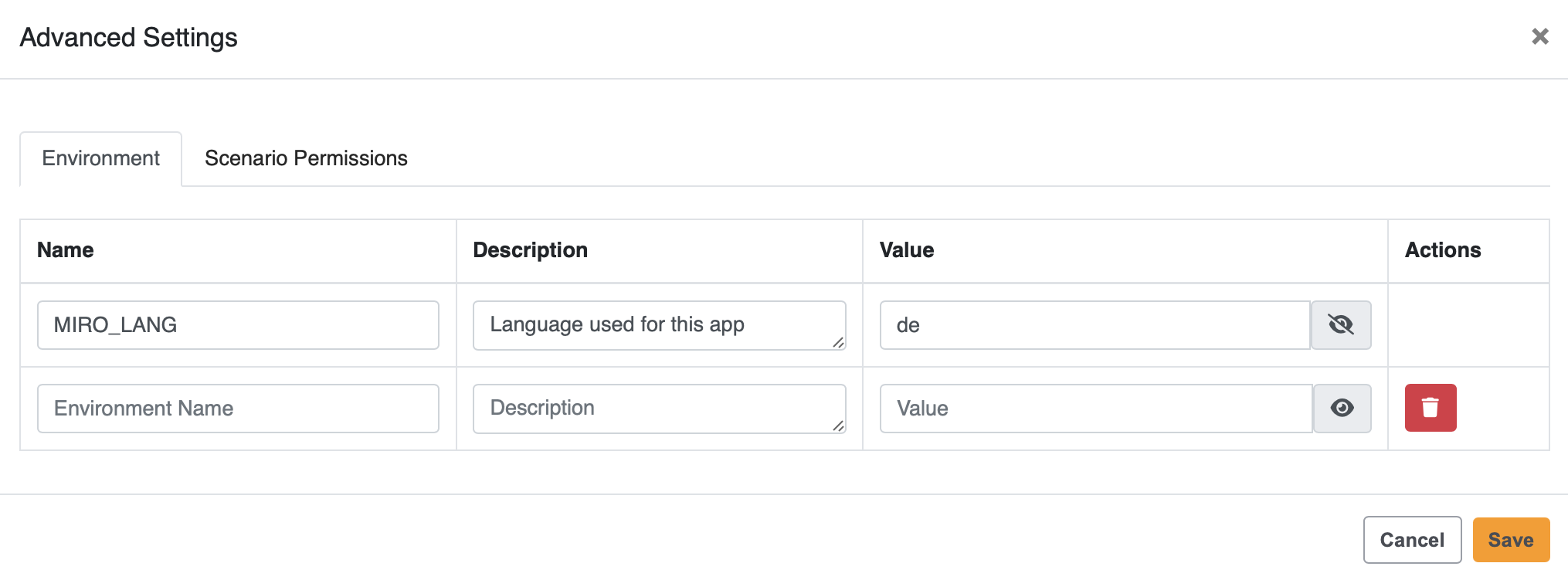
Task: Toggle the eye icon for the new variable's value
Action: click(1342, 409)
